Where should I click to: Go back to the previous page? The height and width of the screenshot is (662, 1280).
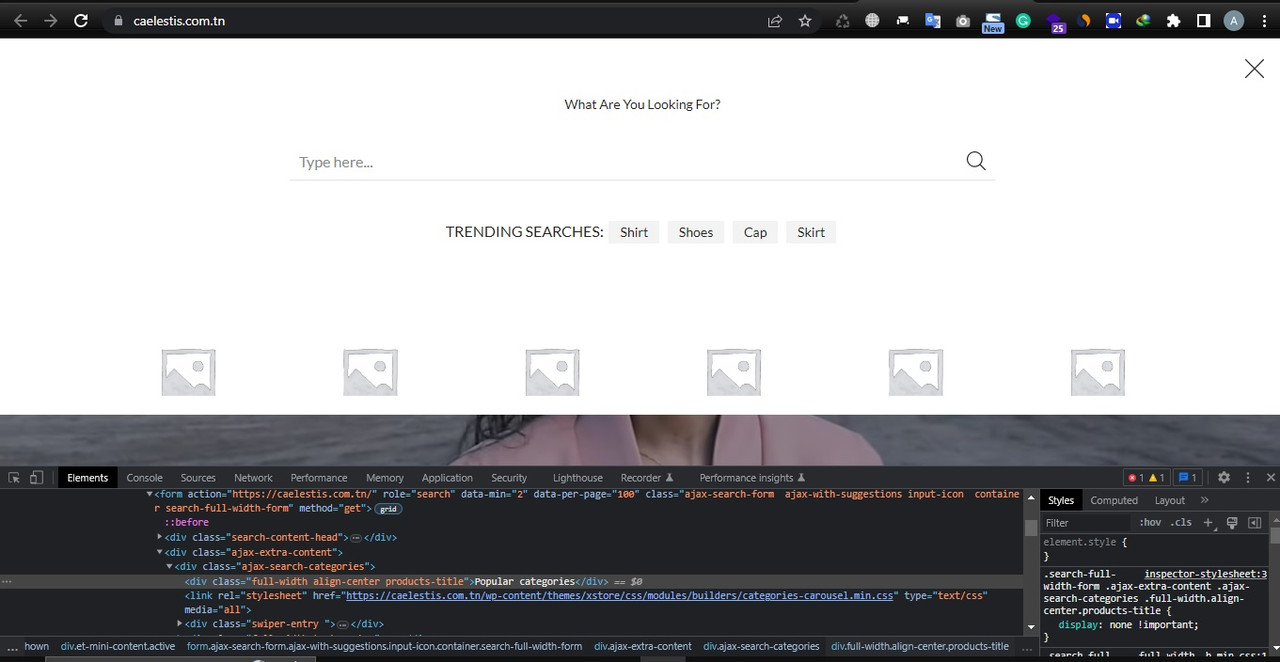coord(20,21)
